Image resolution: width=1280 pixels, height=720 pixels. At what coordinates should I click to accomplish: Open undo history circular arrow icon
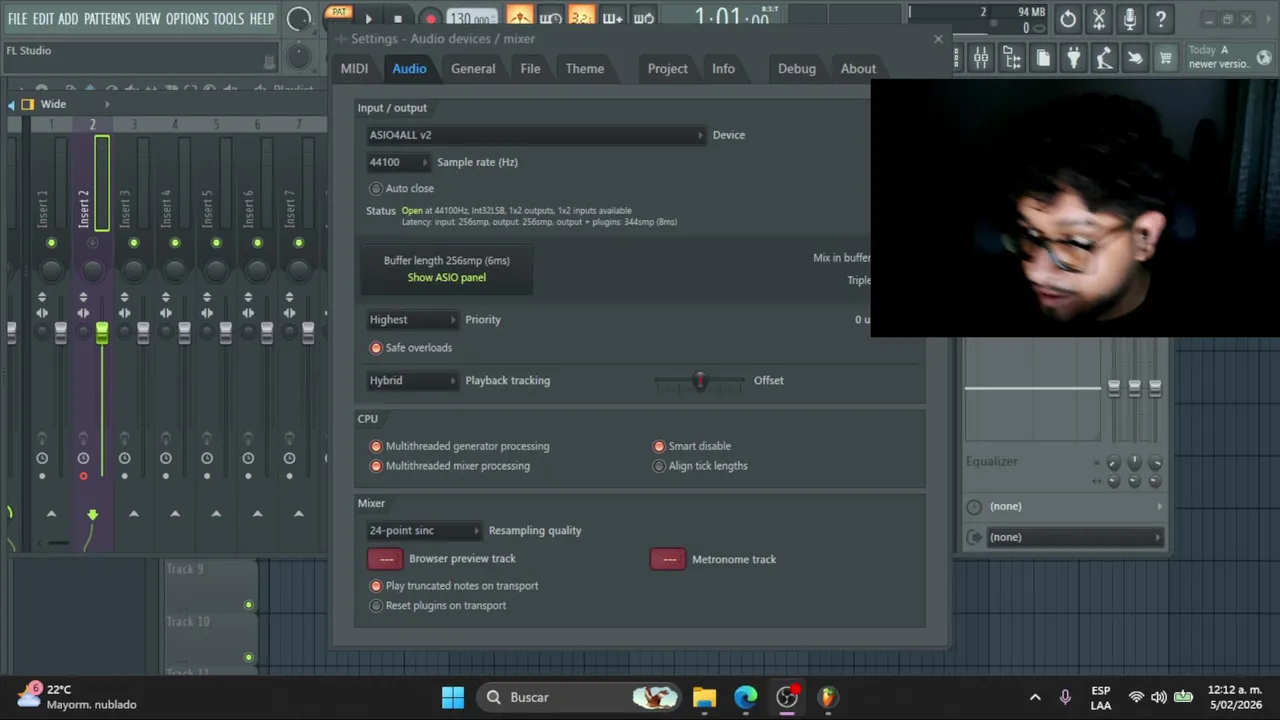coord(1068,19)
